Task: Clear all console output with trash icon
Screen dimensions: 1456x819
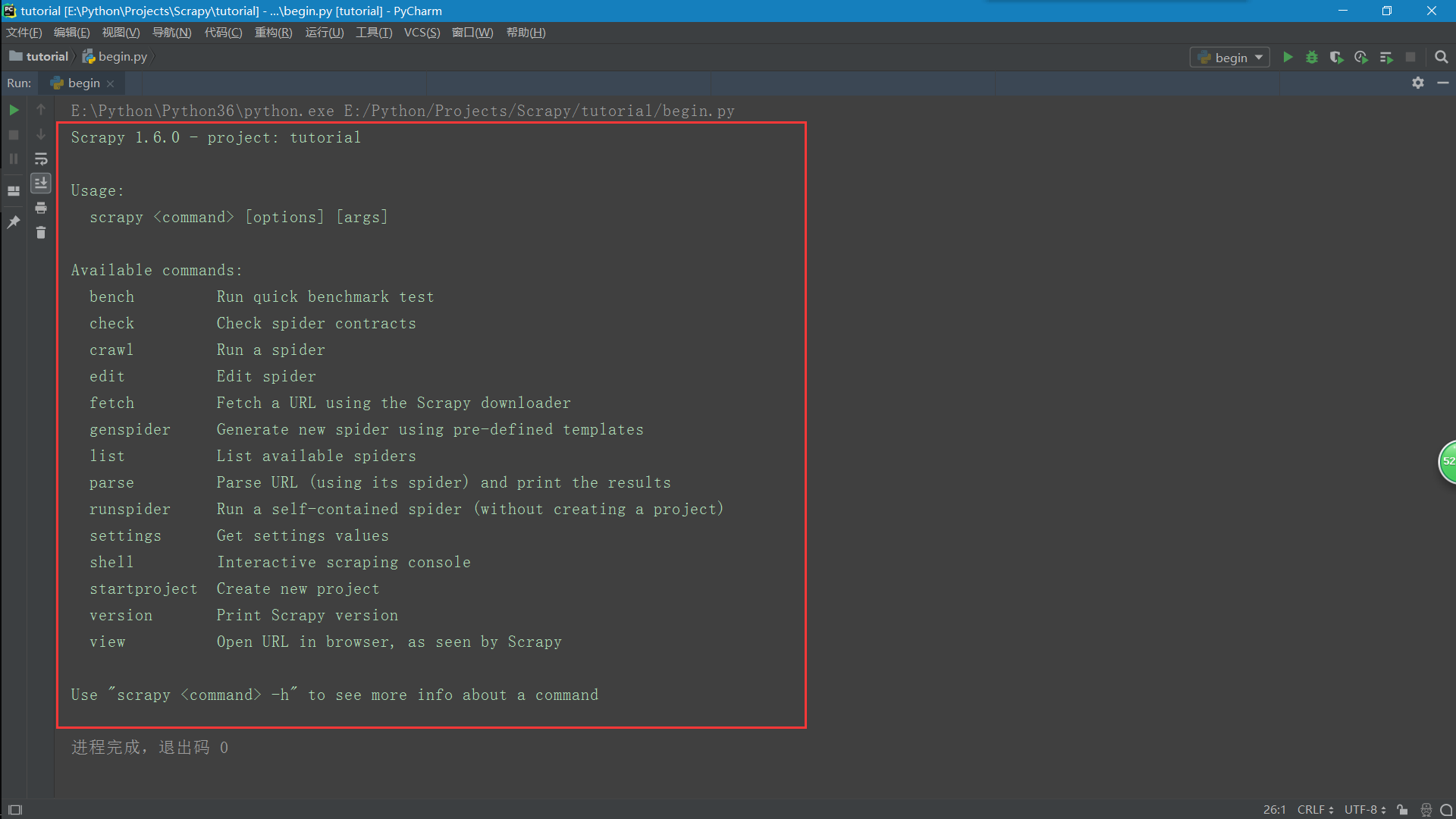Action: click(x=41, y=232)
